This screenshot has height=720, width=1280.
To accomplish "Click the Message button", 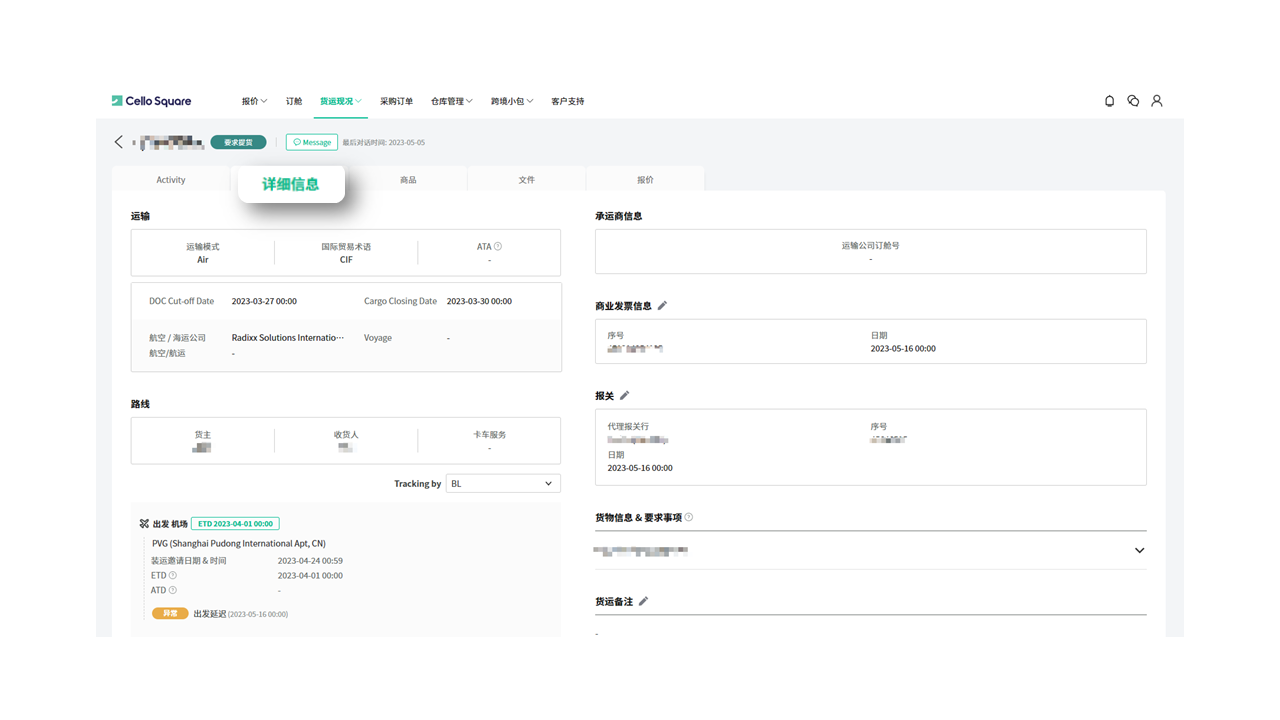I will tap(312, 142).
